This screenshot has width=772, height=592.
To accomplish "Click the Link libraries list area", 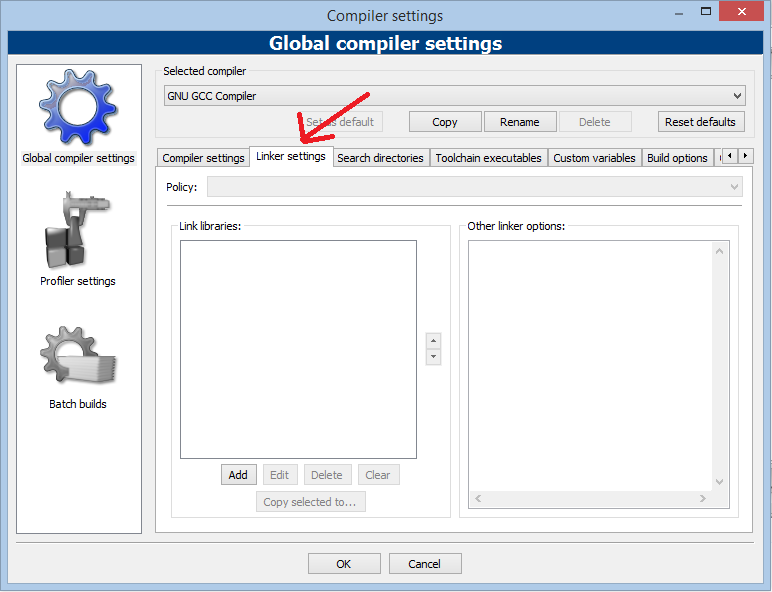I will pos(298,349).
